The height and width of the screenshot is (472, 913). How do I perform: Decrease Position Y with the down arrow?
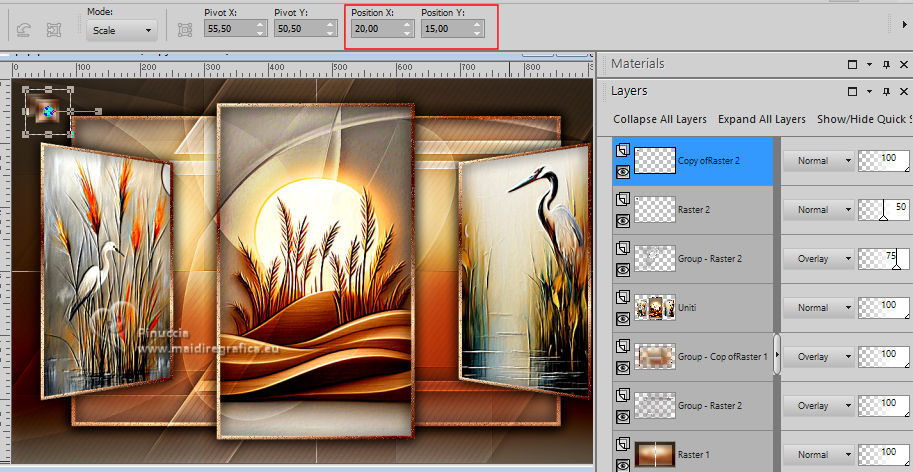tap(477, 33)
